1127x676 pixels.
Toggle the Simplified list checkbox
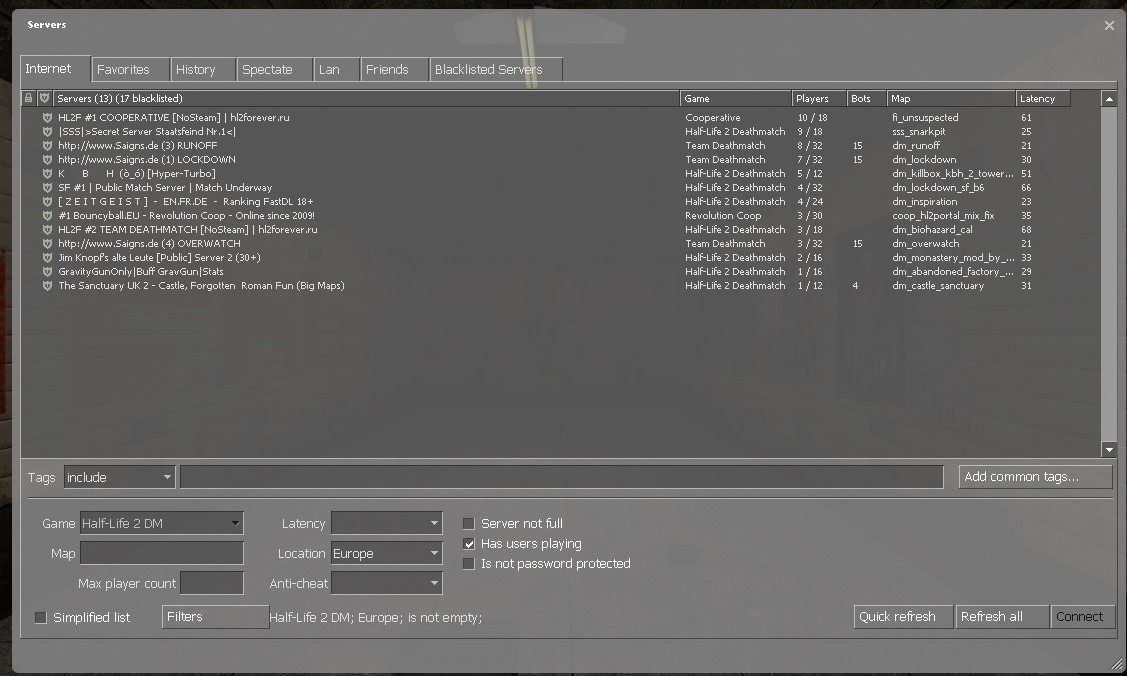41,618
